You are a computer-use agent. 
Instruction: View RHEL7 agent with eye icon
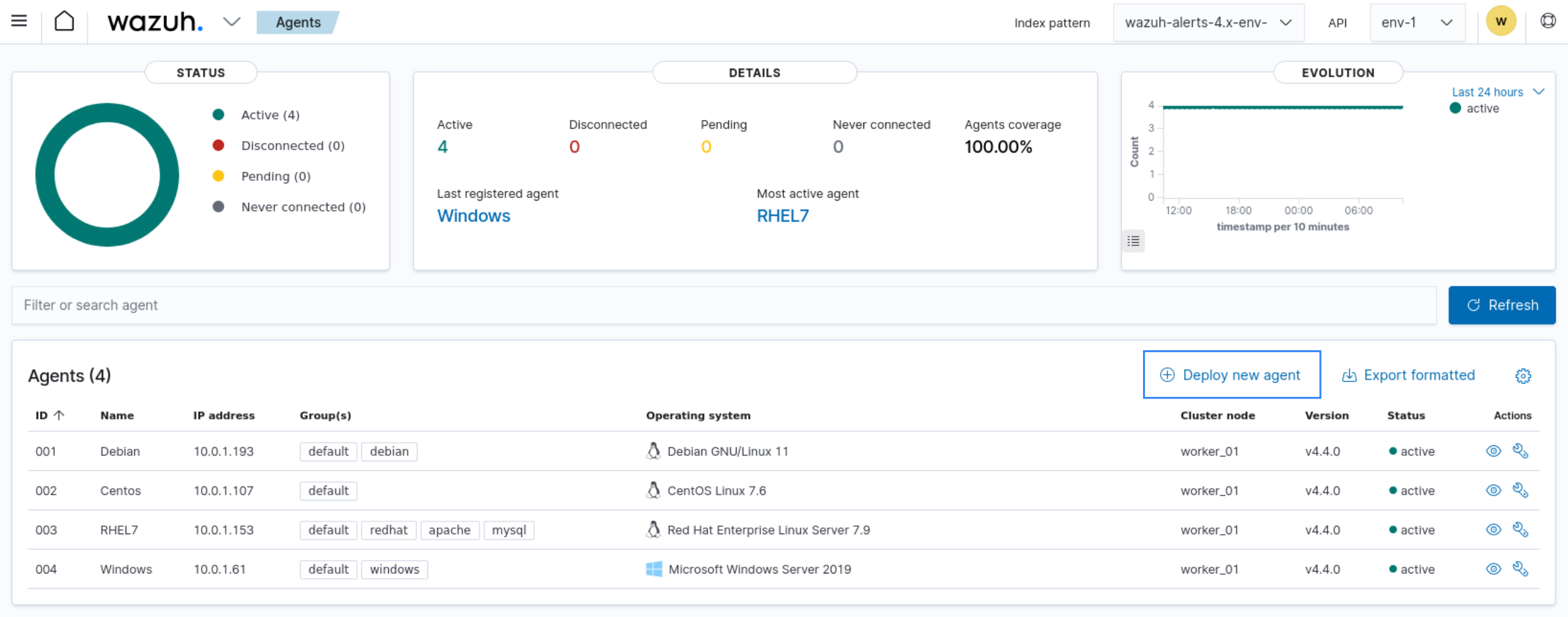click(x=1493, y=529)
